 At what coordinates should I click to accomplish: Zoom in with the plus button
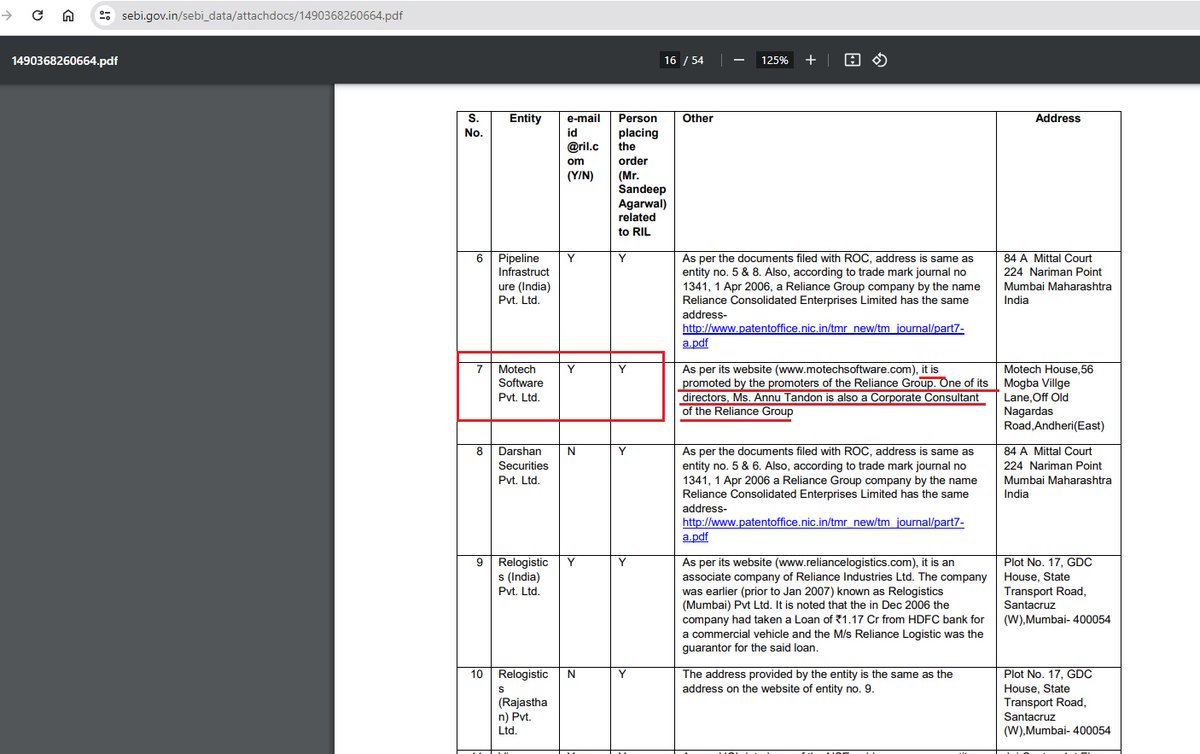[810, 60]
